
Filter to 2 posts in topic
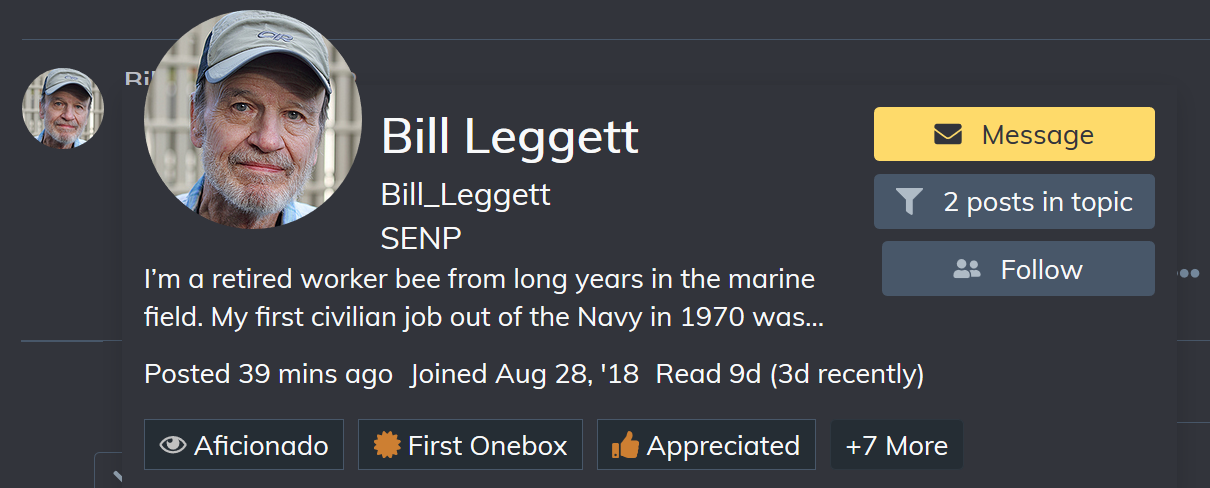pyautogui.click(x=1014, y=202)
